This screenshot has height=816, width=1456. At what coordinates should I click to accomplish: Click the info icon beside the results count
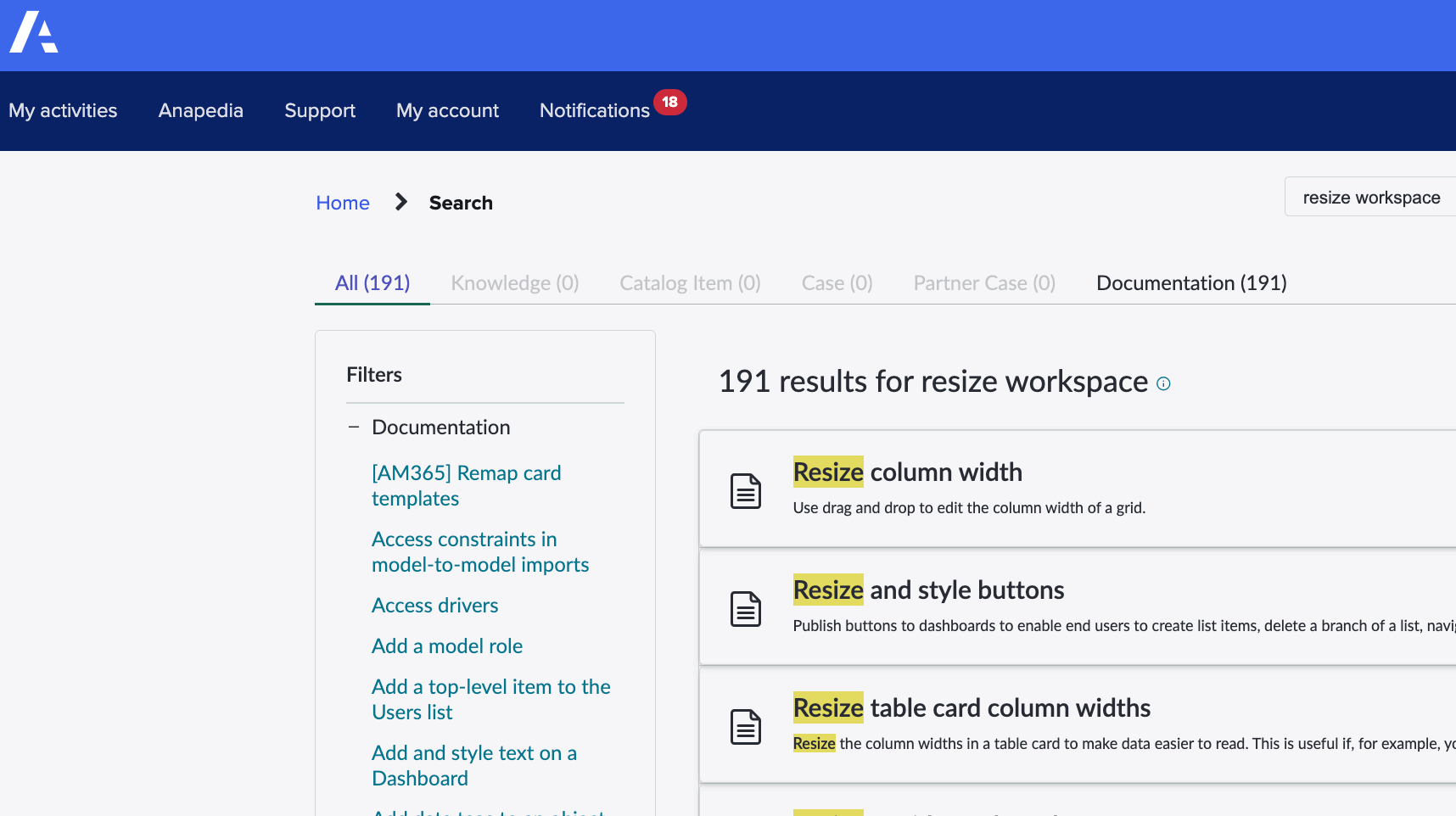click(x=1163, y=383)
